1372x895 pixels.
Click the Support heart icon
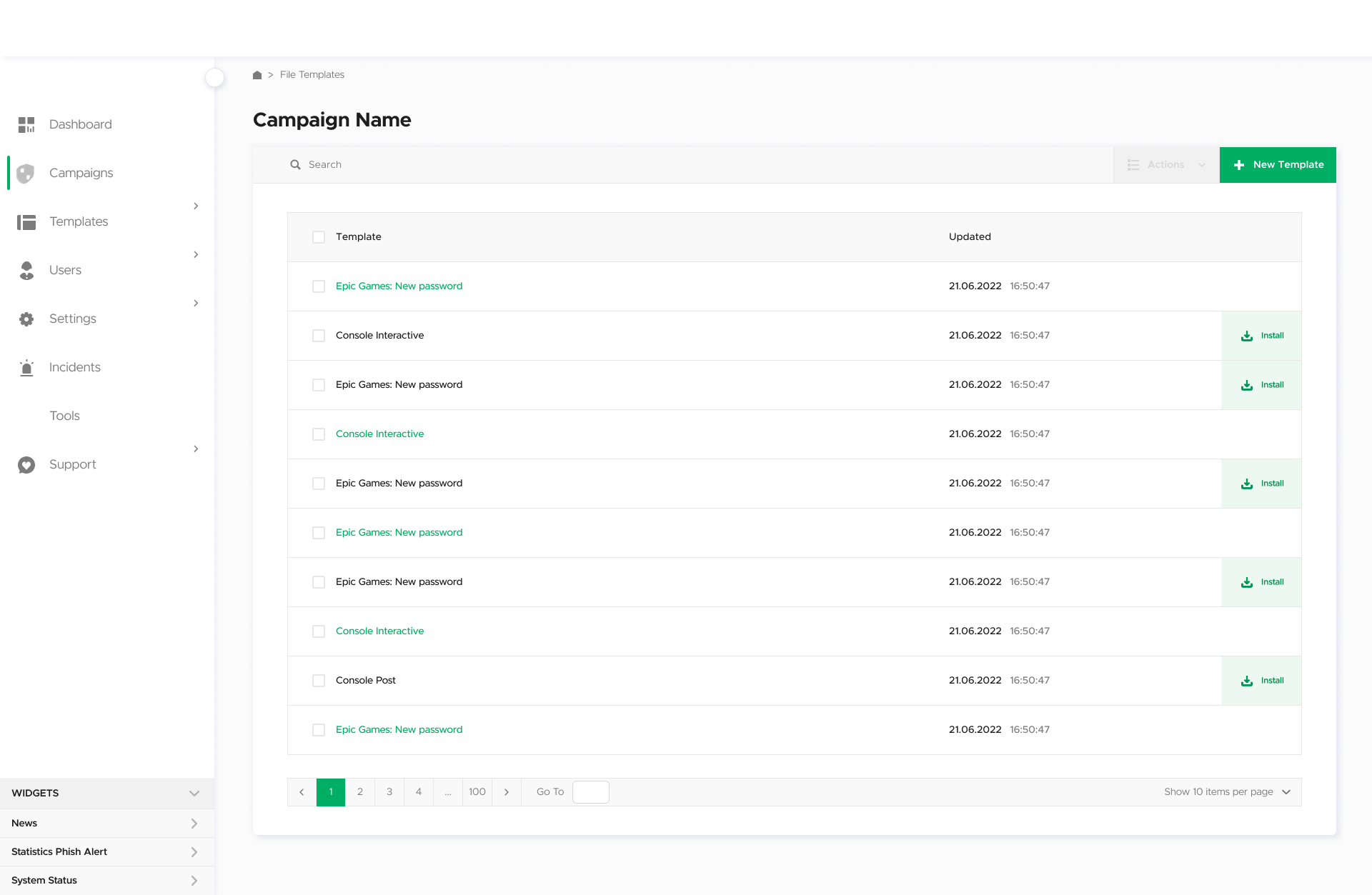pos(26,465)
